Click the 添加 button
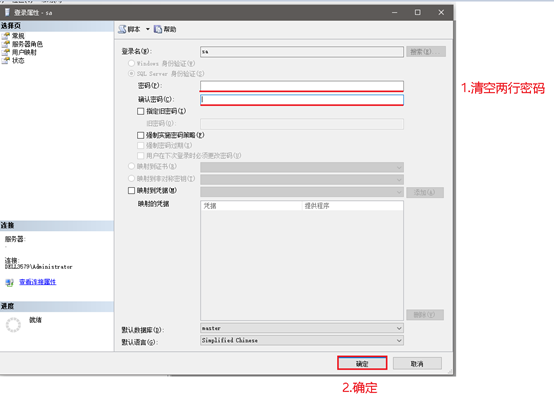554x396 pixels. tap(425, 193)
